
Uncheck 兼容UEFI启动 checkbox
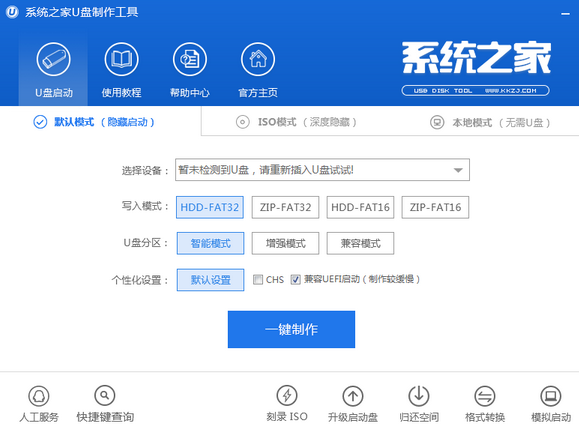[x=295, y=279]
